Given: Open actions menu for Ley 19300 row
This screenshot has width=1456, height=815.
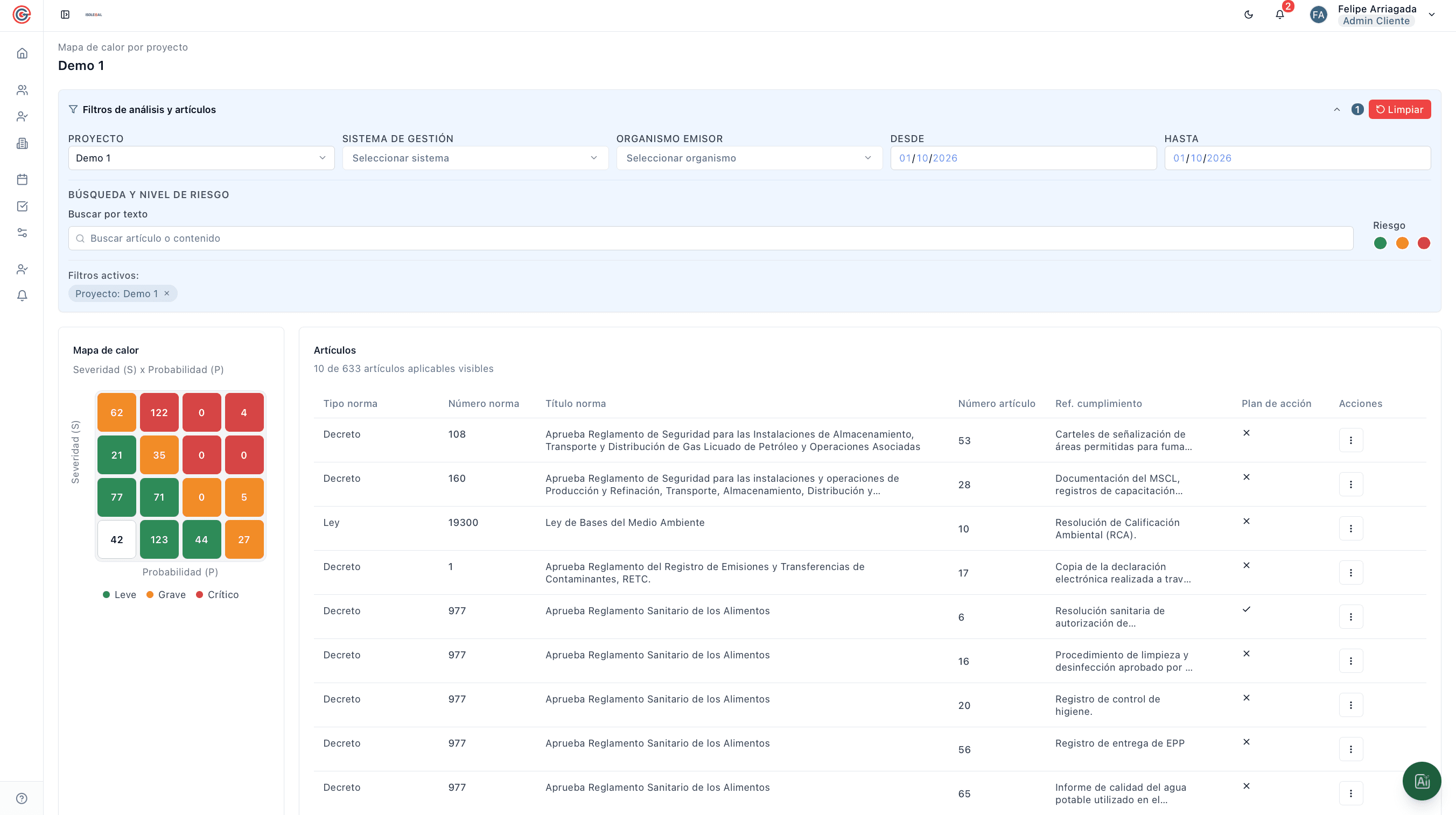Looking at the screenshot, I should coord(1351,529).
